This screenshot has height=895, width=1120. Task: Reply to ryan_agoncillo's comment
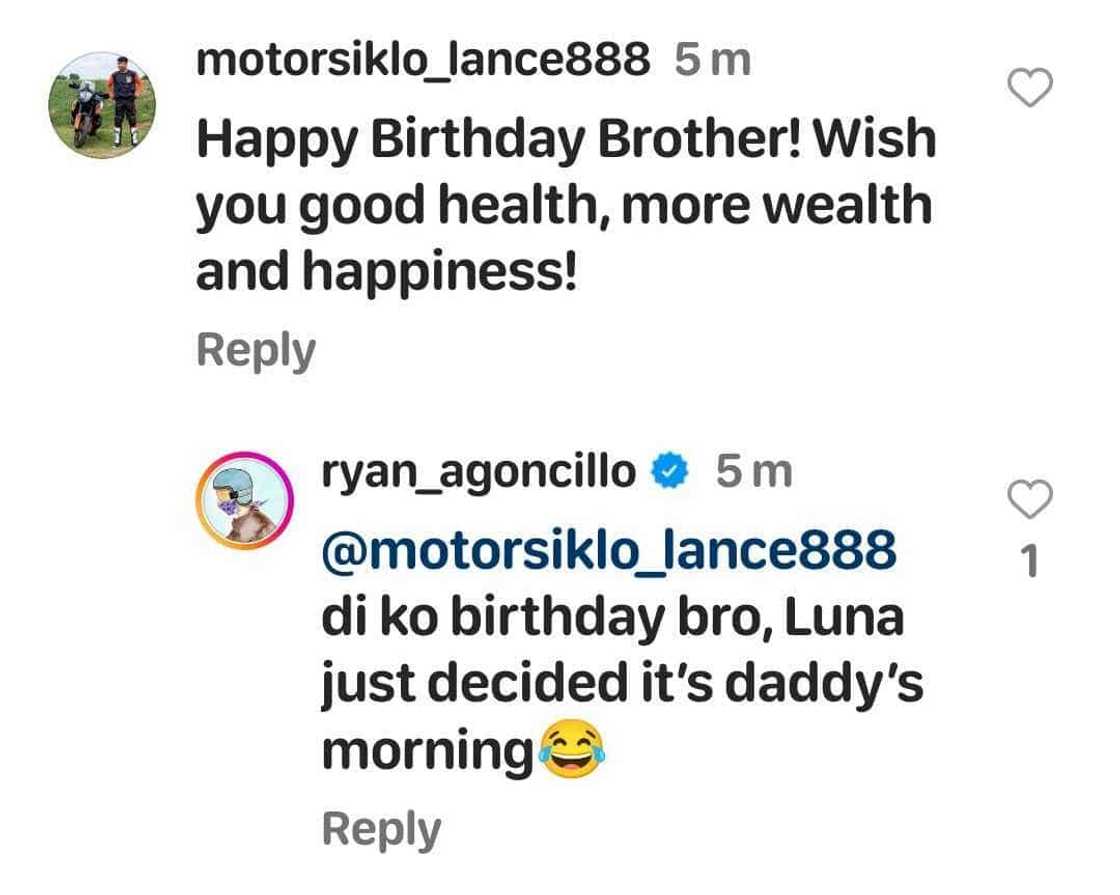coord(381,831)
